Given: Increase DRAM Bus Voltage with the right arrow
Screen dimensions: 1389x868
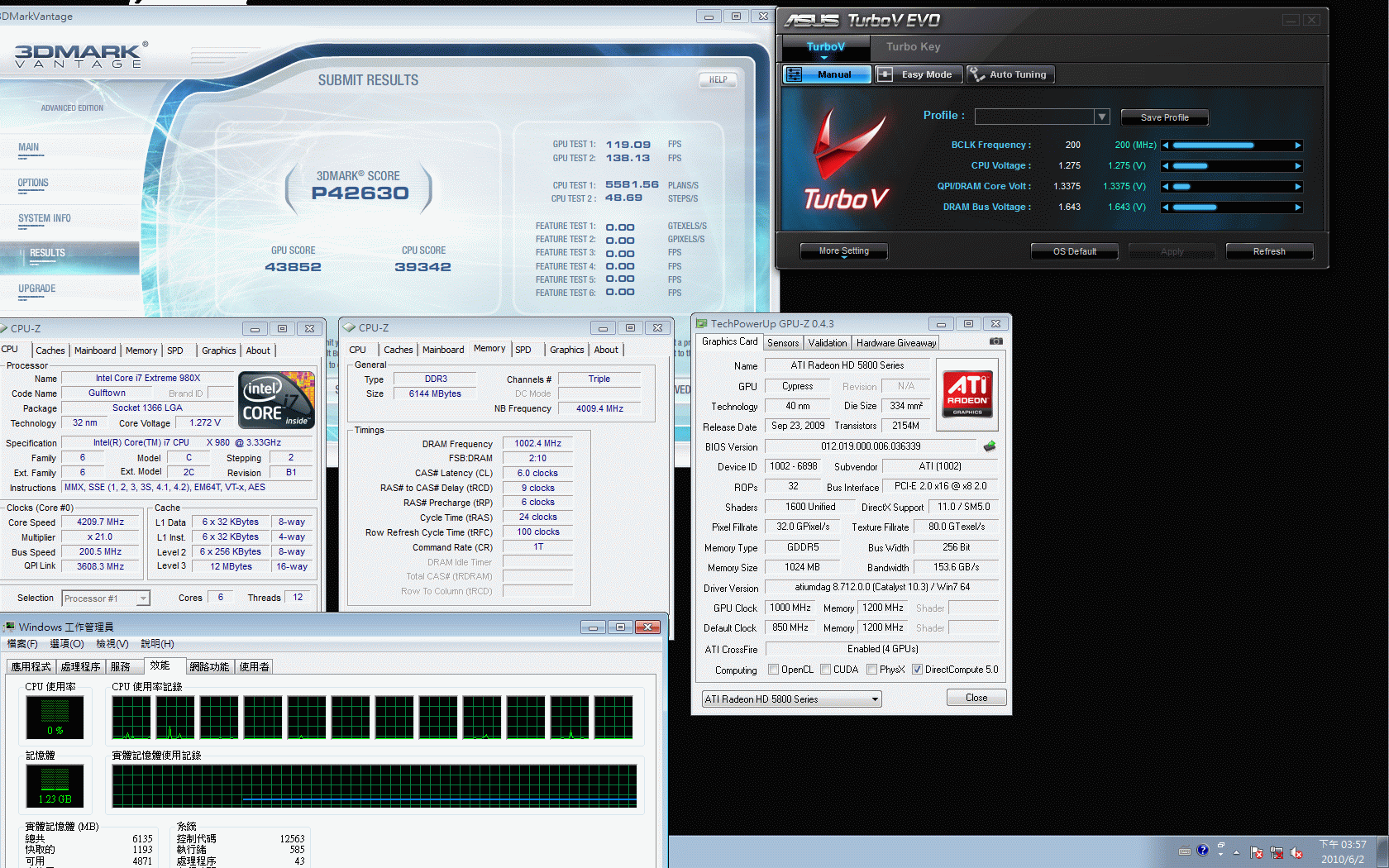Looking at the screenshot, I should [x=1298, y=207].
